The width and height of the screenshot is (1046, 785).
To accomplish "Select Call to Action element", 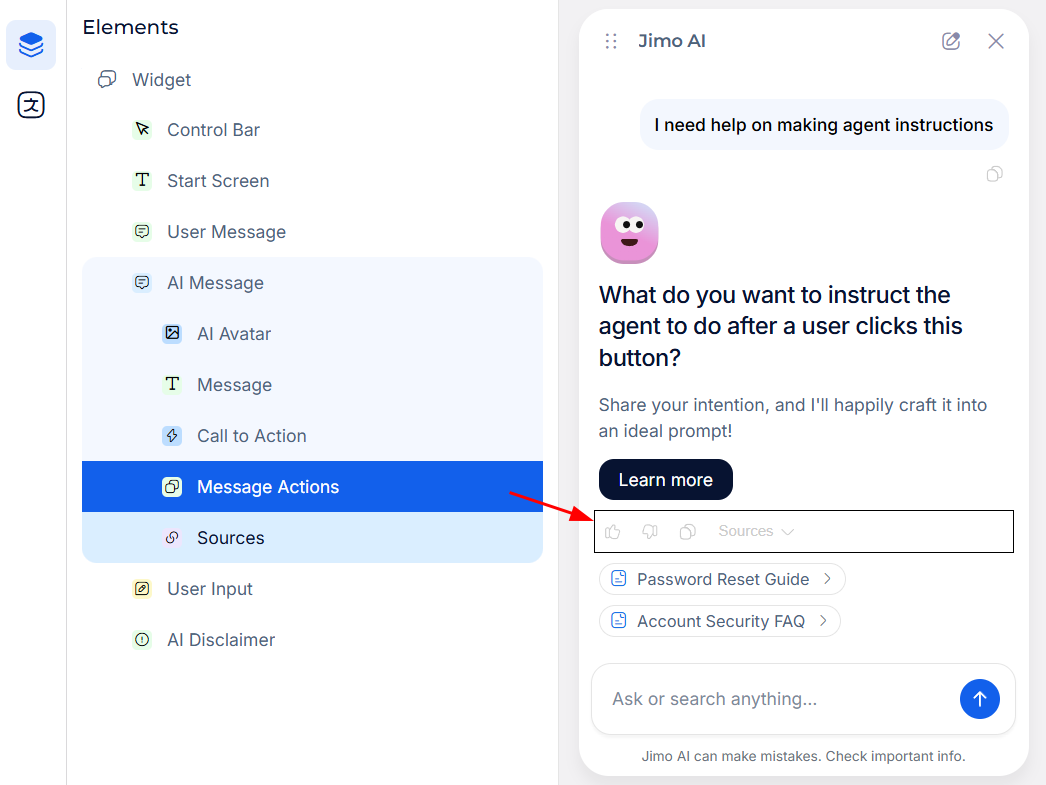I will pos(251,436).
